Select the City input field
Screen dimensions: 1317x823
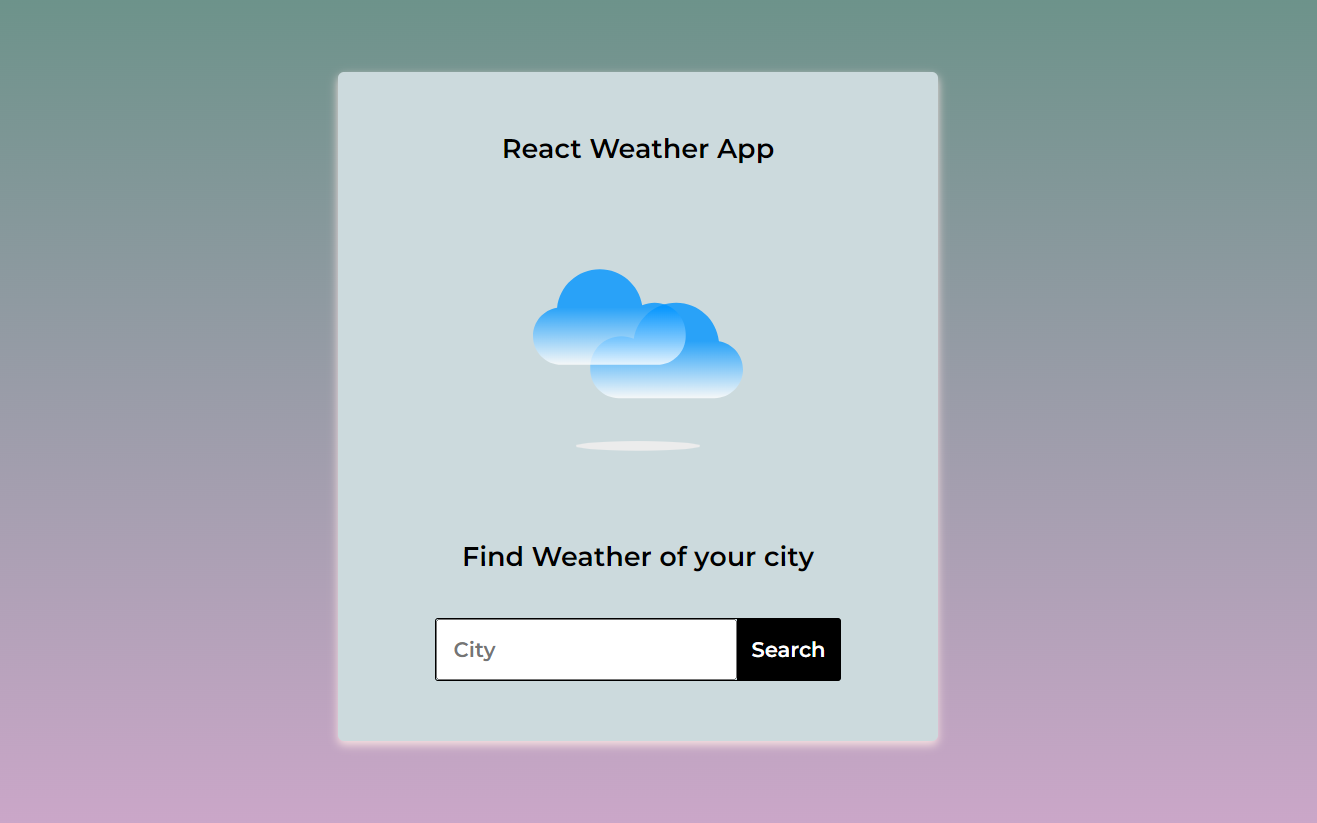(x=585, y=649)
